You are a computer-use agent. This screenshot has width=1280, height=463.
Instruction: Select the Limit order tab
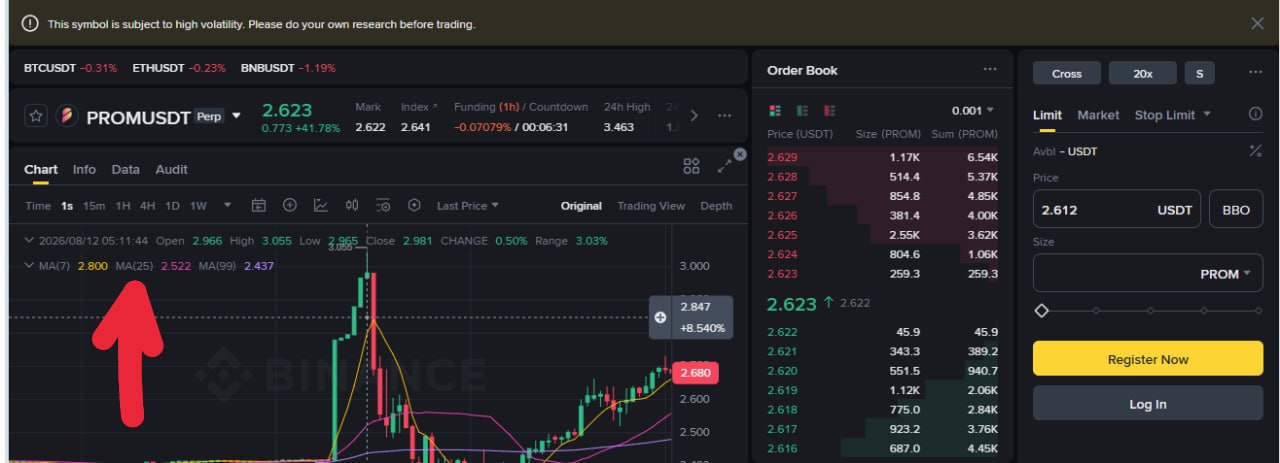point(1047,115)
